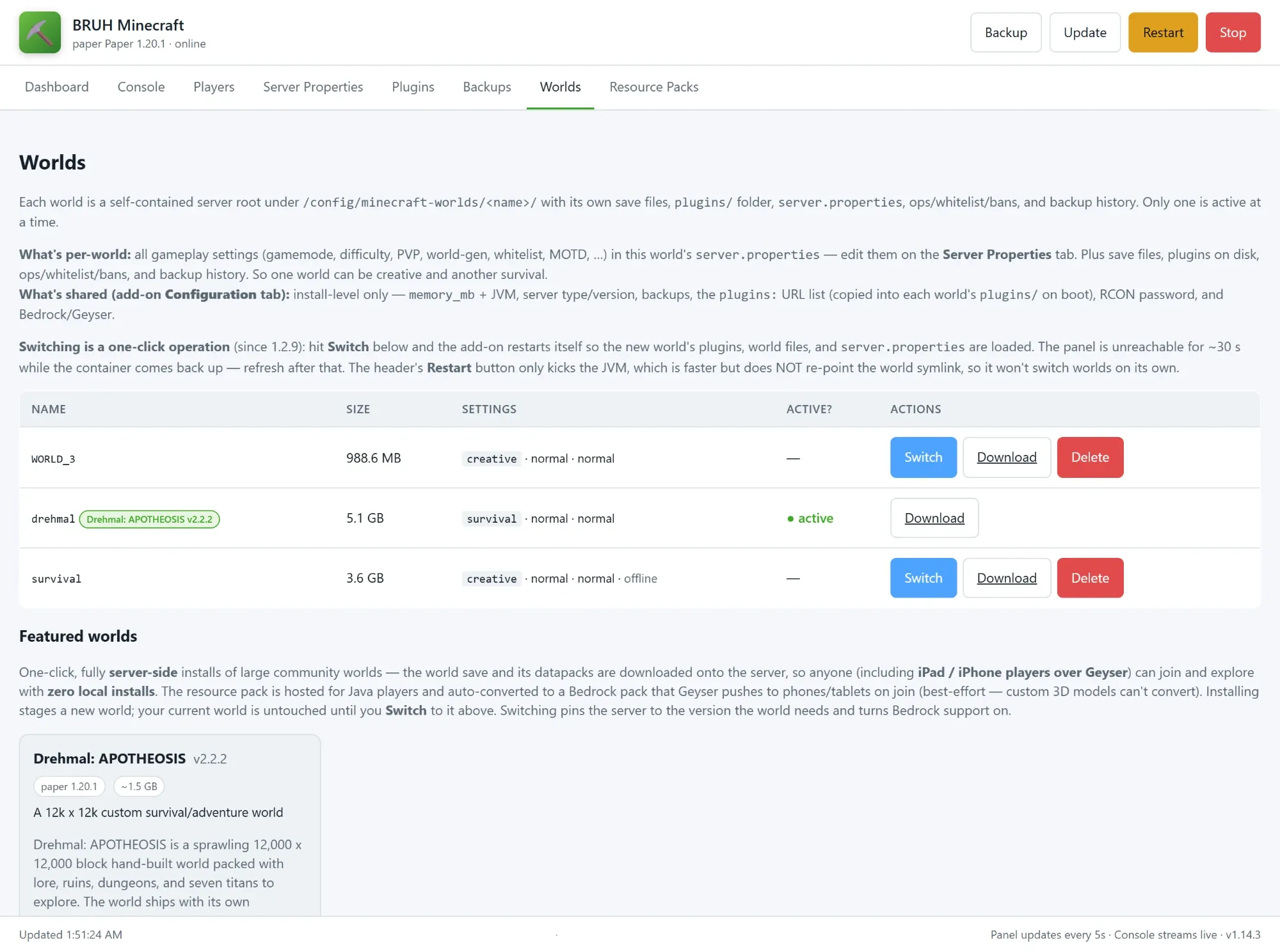Open the Resource Packs tab
Screen dimensions: 1280x952
(x=653, y=87)
